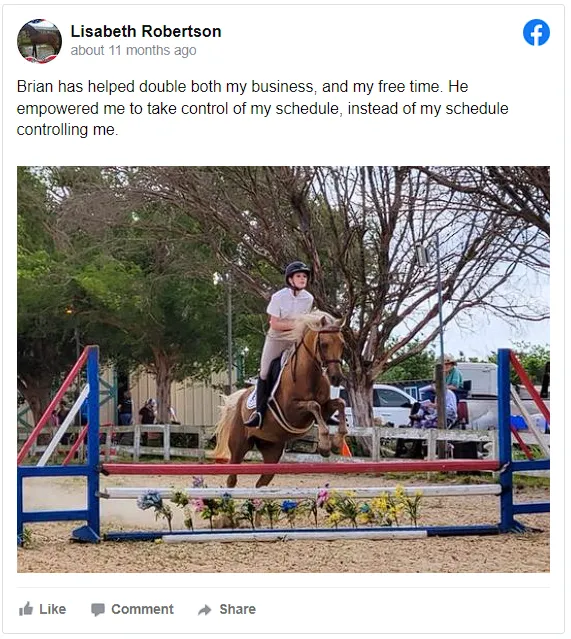Screen dimensions: 571x639
Task: Click the person wearing a cowboy hat
Action: (451, 373)
